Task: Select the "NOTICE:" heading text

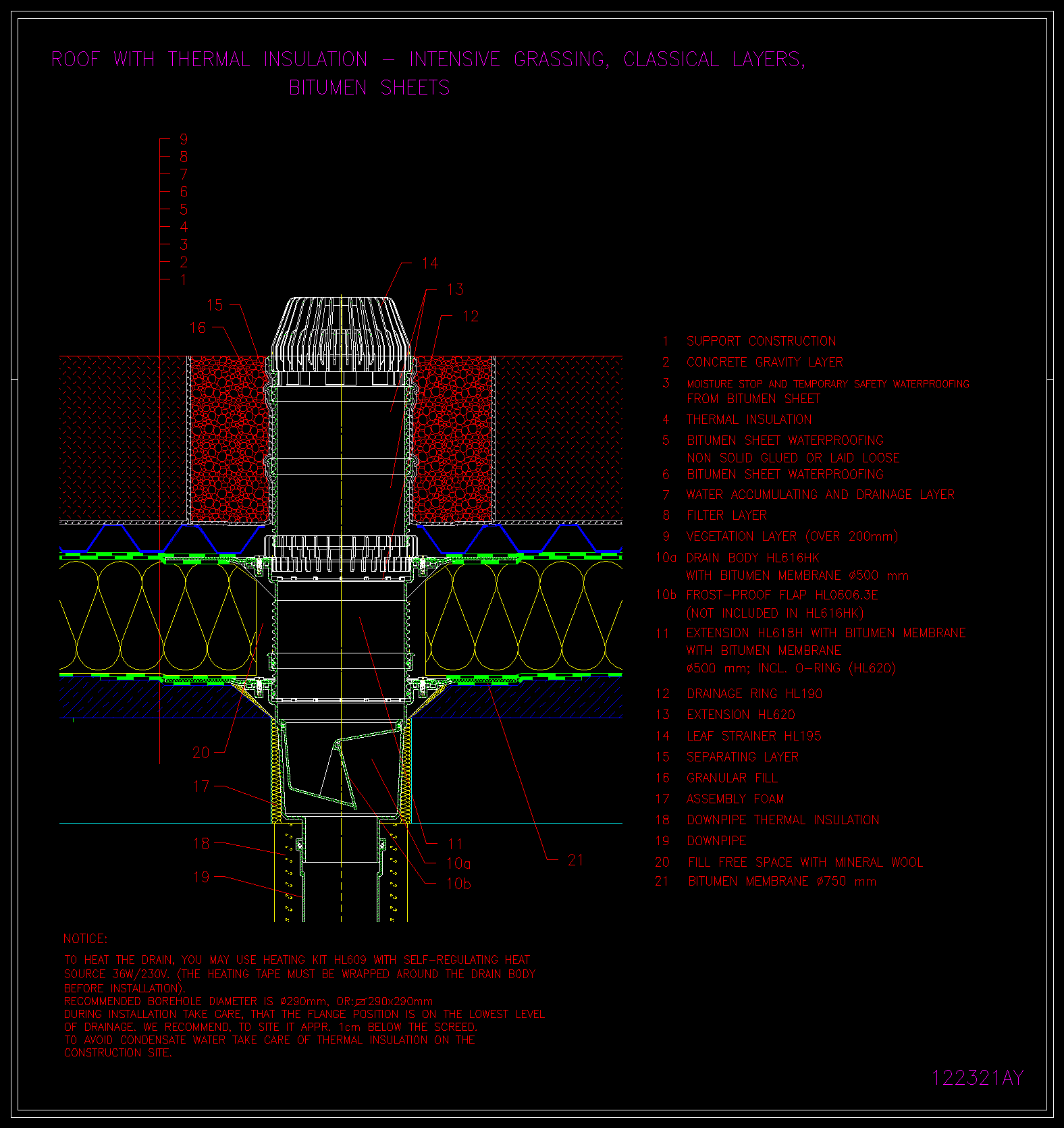Action: 85,939
